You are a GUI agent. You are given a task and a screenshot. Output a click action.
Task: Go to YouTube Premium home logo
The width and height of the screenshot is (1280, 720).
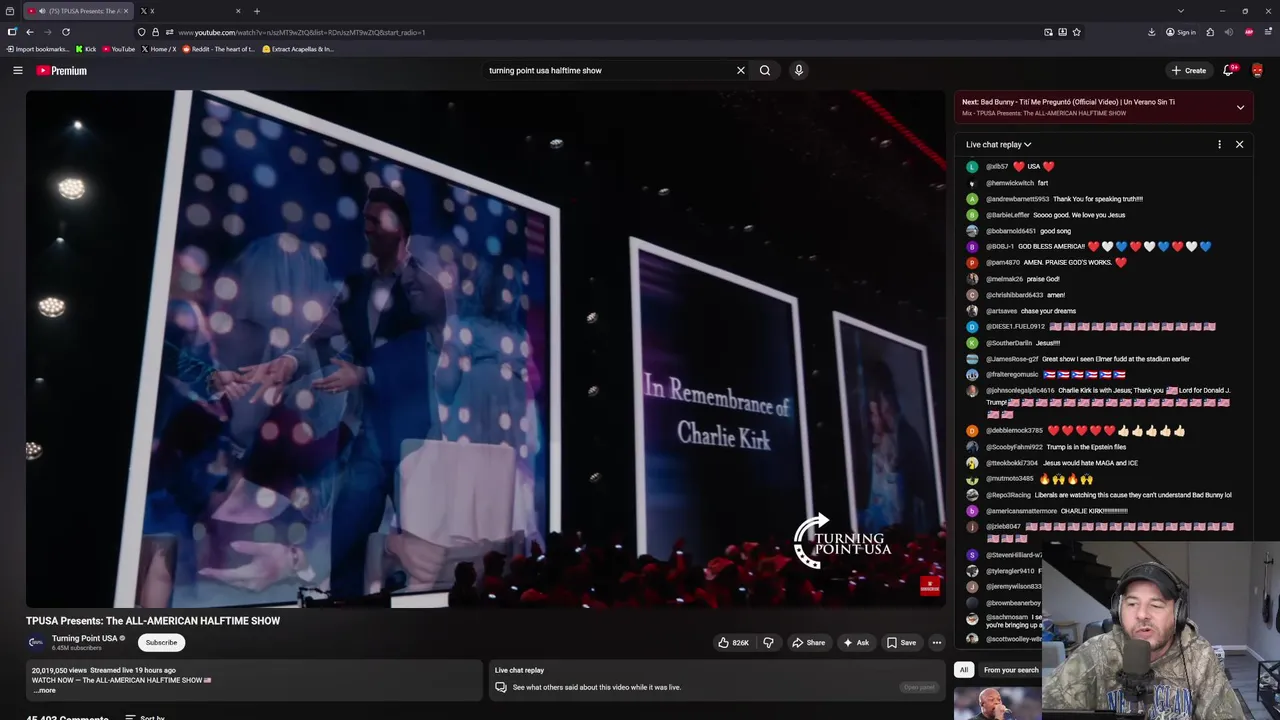click(x=62, y=70)
